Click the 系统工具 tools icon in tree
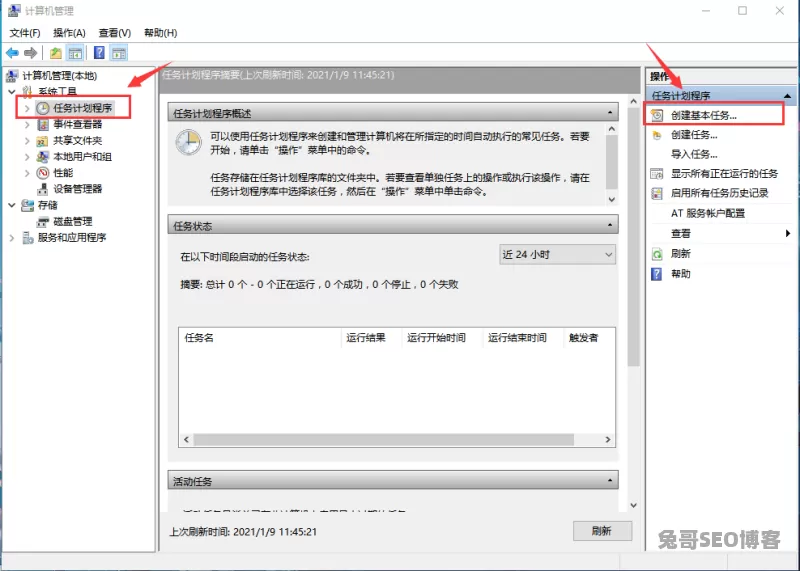 click(28, 92)
